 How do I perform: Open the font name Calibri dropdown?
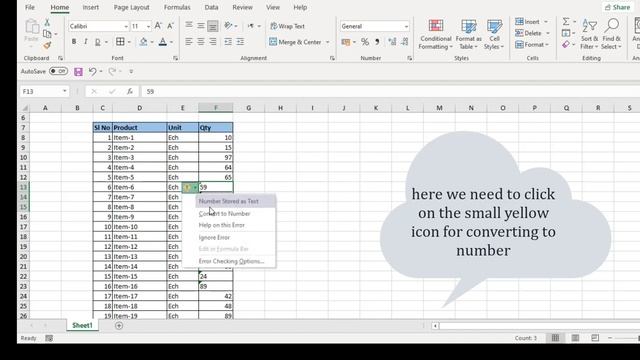tap(126, 27)
